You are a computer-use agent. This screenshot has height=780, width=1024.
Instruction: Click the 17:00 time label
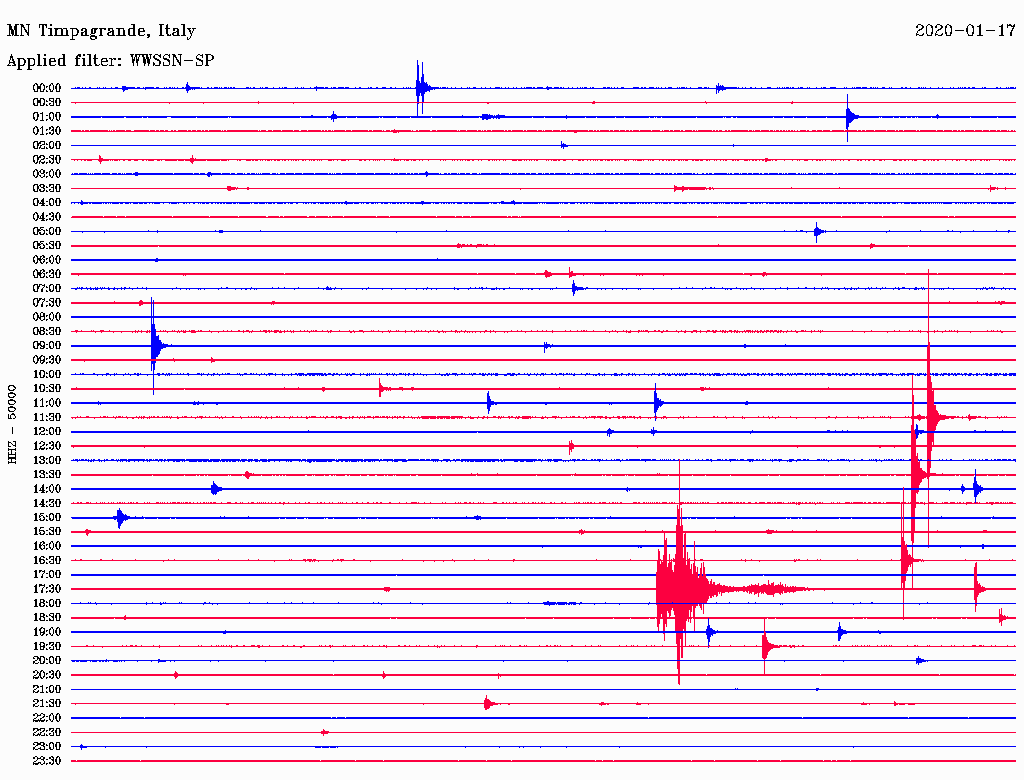[47, 575]
